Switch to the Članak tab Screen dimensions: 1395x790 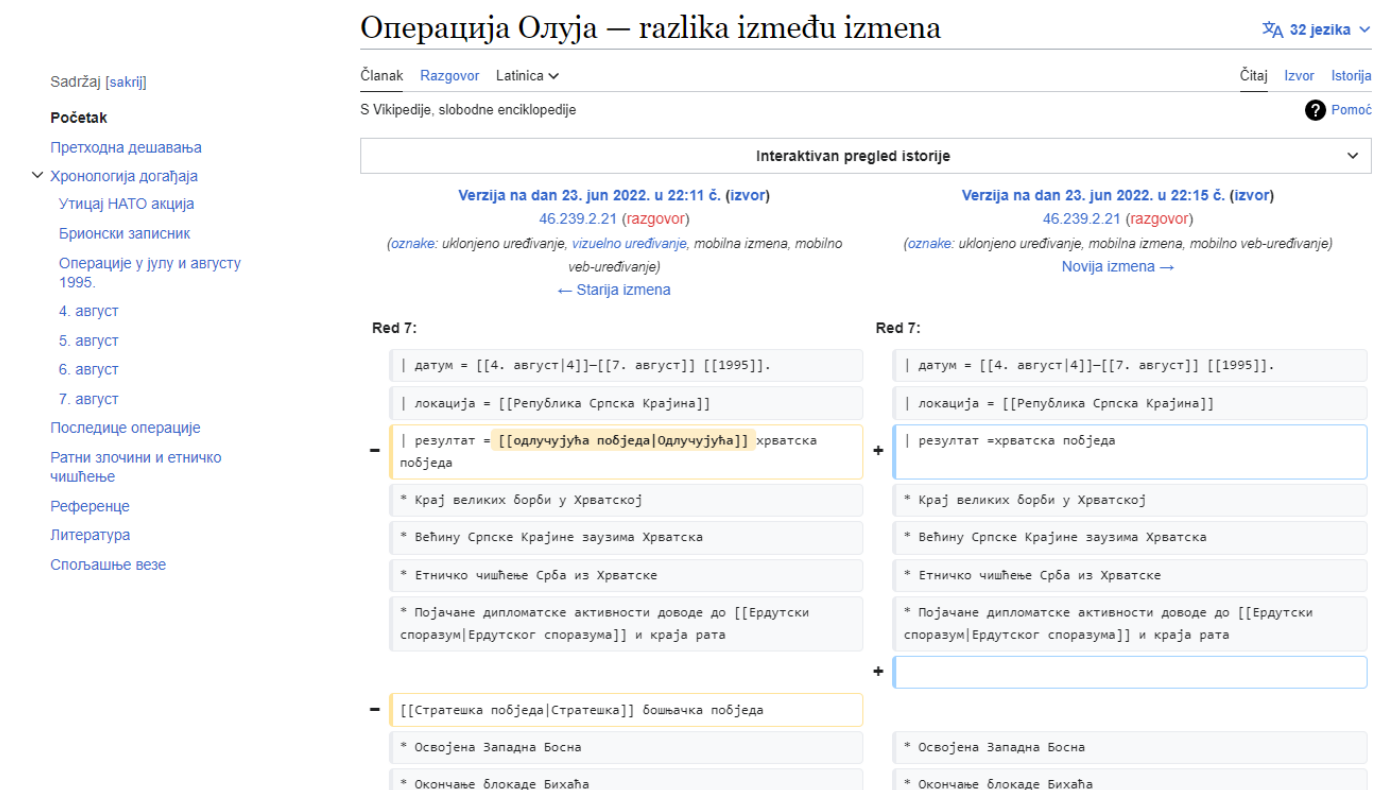(381, 76)
